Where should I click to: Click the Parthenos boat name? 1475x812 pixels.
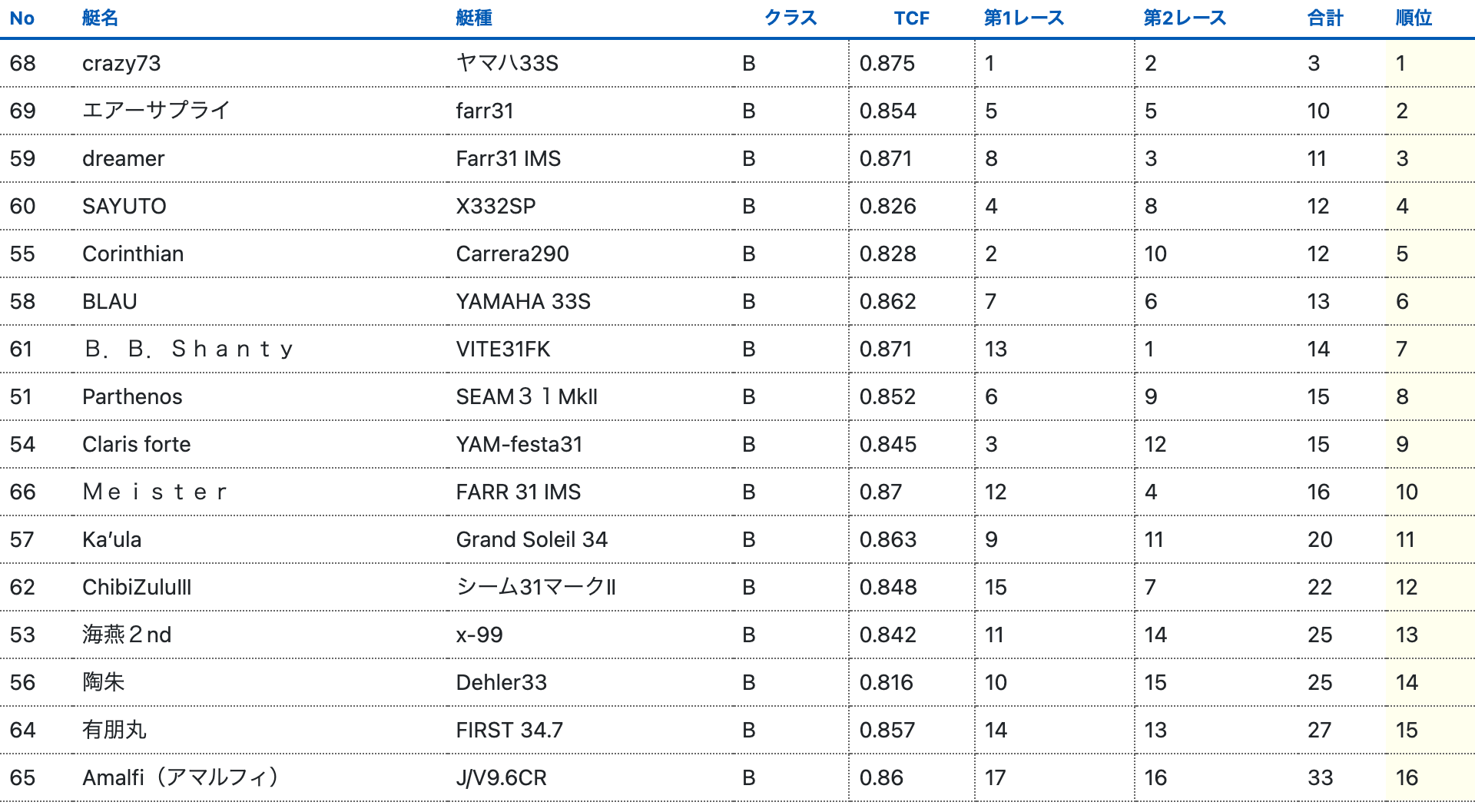132,396
